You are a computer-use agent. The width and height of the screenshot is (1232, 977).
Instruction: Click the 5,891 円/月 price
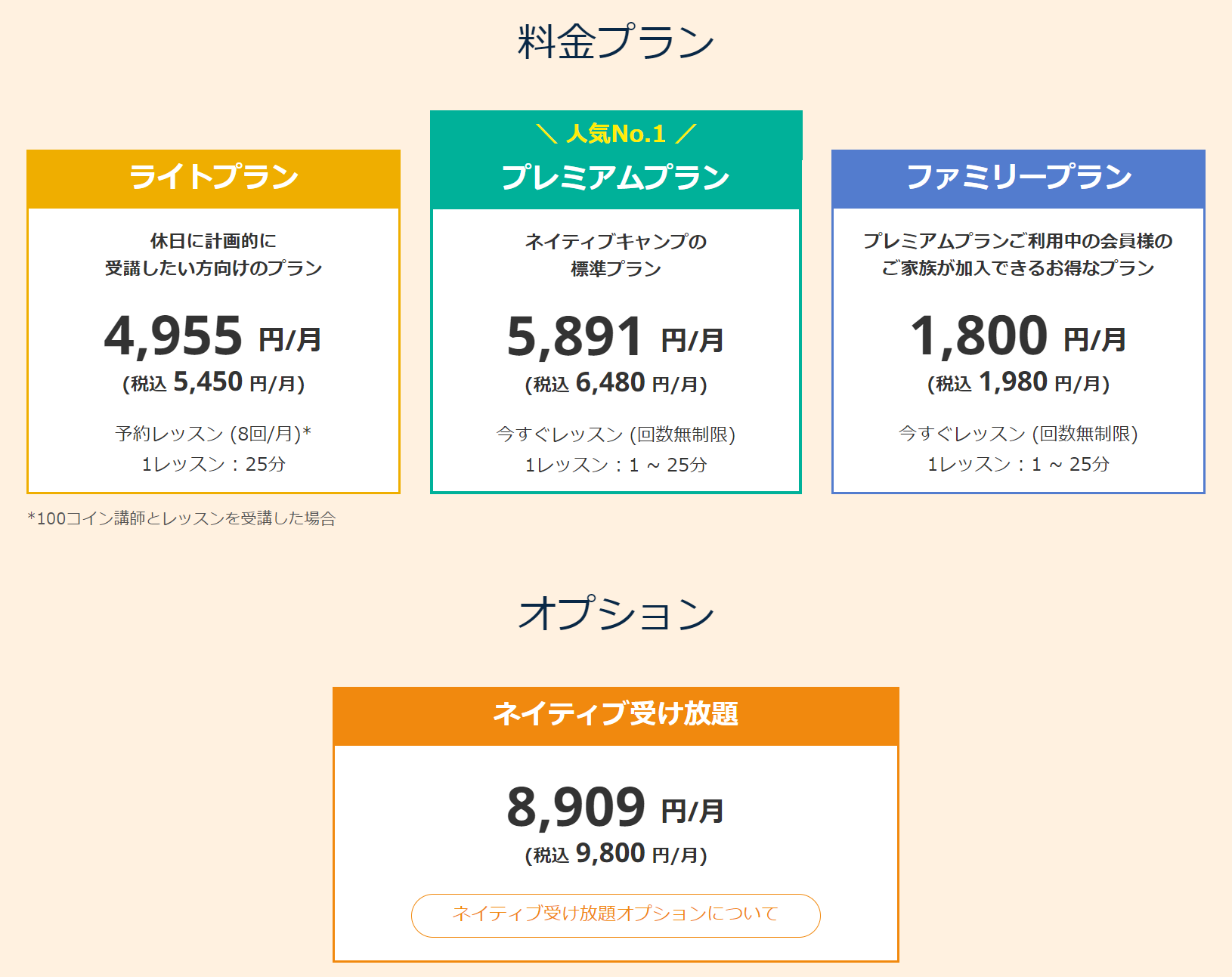(615, 337)
